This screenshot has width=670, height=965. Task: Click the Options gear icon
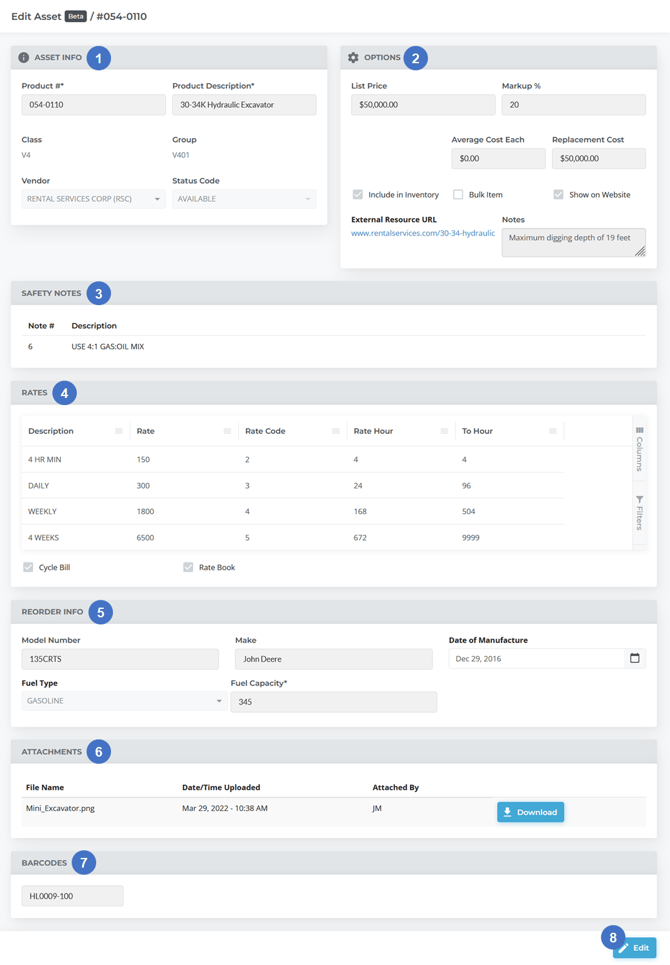(353, 58)
